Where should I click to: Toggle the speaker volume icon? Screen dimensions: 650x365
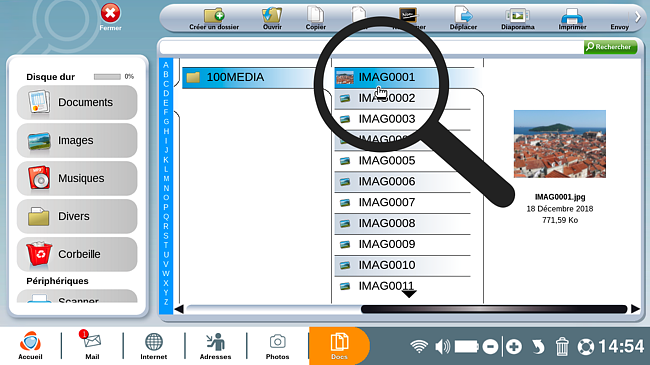pyautogui.click(x=442, y=346)
